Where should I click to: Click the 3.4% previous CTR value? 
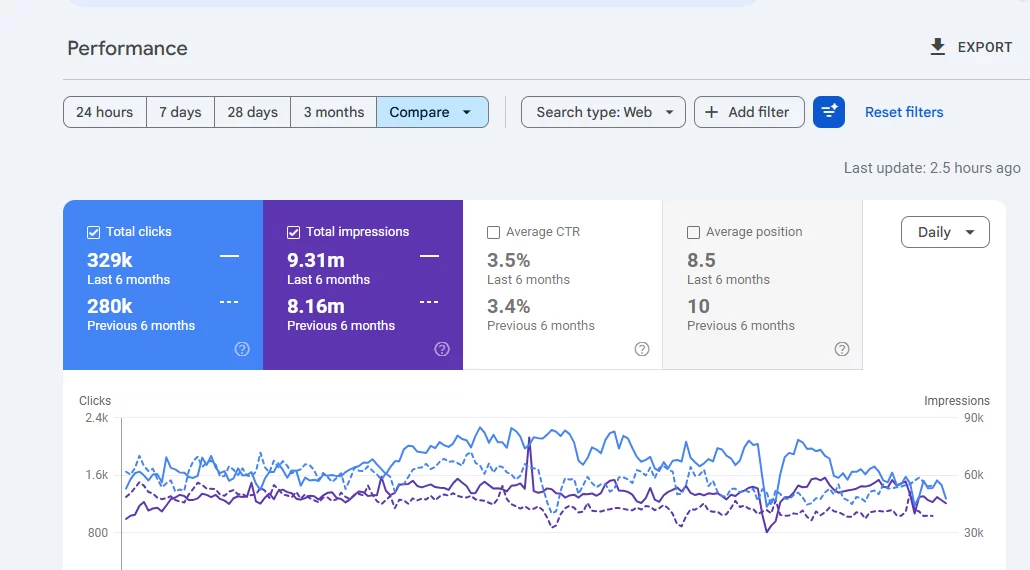(x=508, y=306)
